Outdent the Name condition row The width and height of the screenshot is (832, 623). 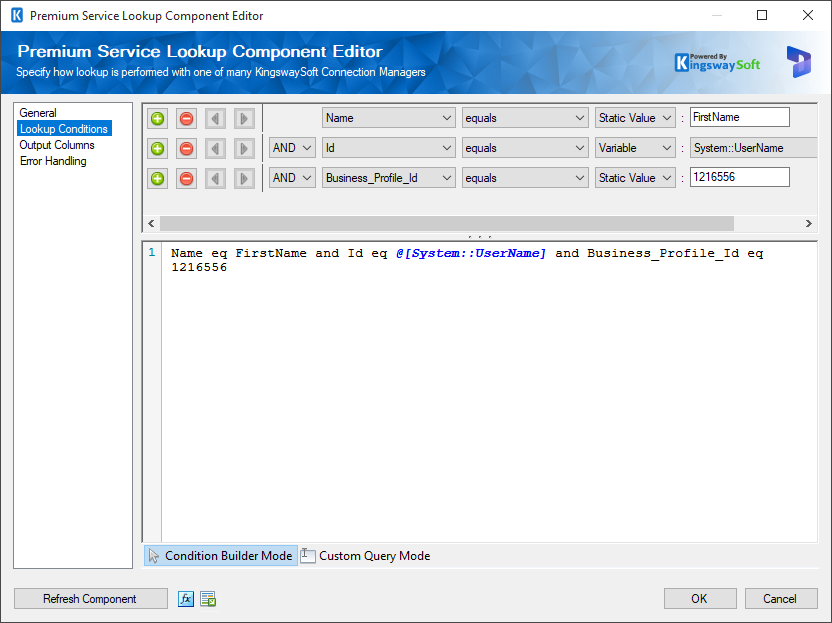coord(215,118)
